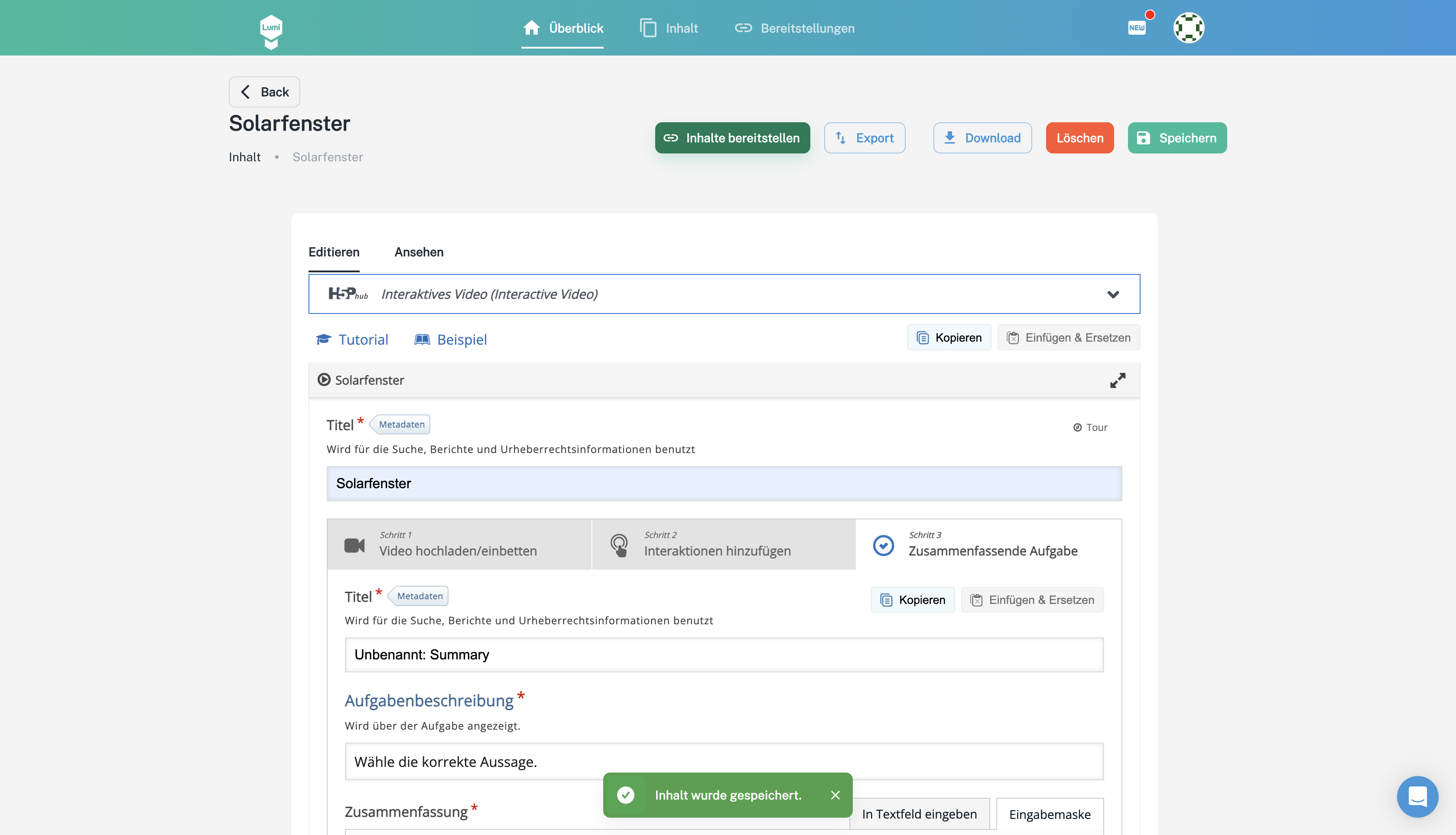Viewport: 1456px width, 835px height.
Task: Select Schritt 2 Interaktionen hinzufügen
Action: (x=723, y=544)
